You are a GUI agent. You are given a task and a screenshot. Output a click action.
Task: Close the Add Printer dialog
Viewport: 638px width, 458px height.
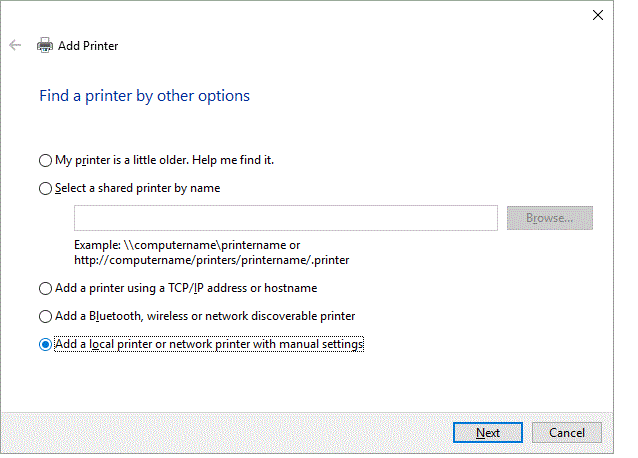click(598, 15)
